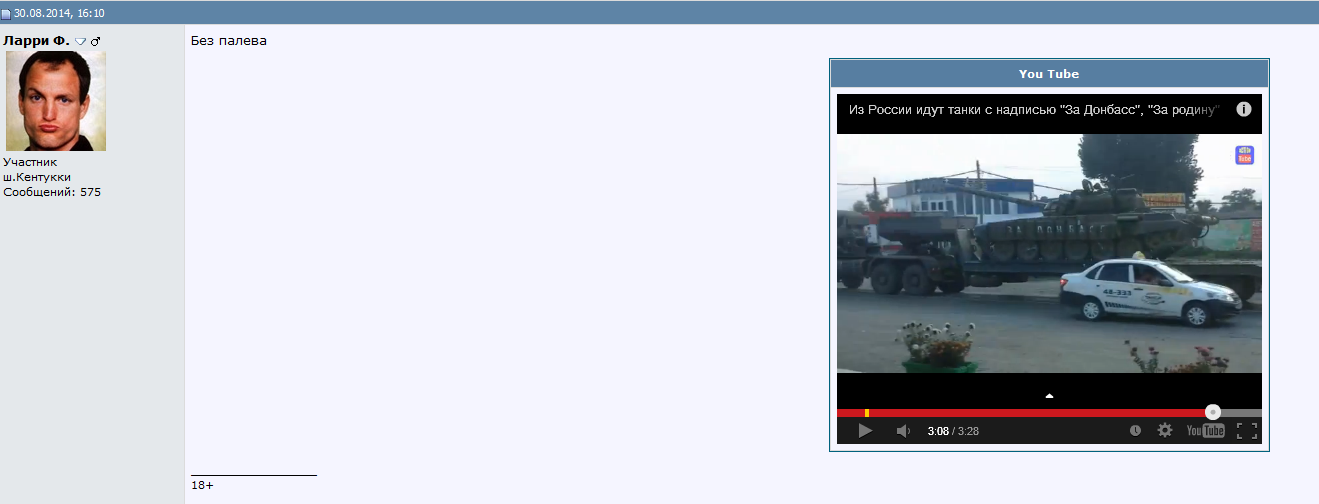Jump to the yellow marker on the timeline

point(867,413)
